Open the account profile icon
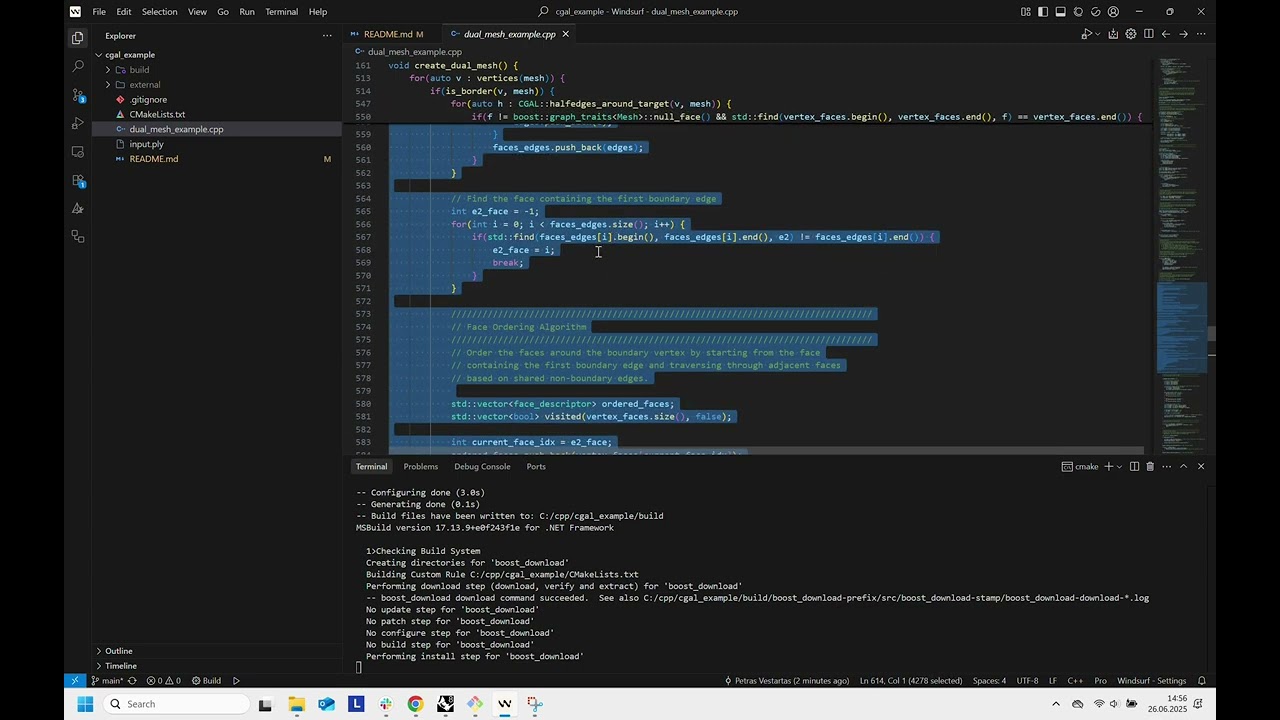1280x720 pixels. 1113,12
